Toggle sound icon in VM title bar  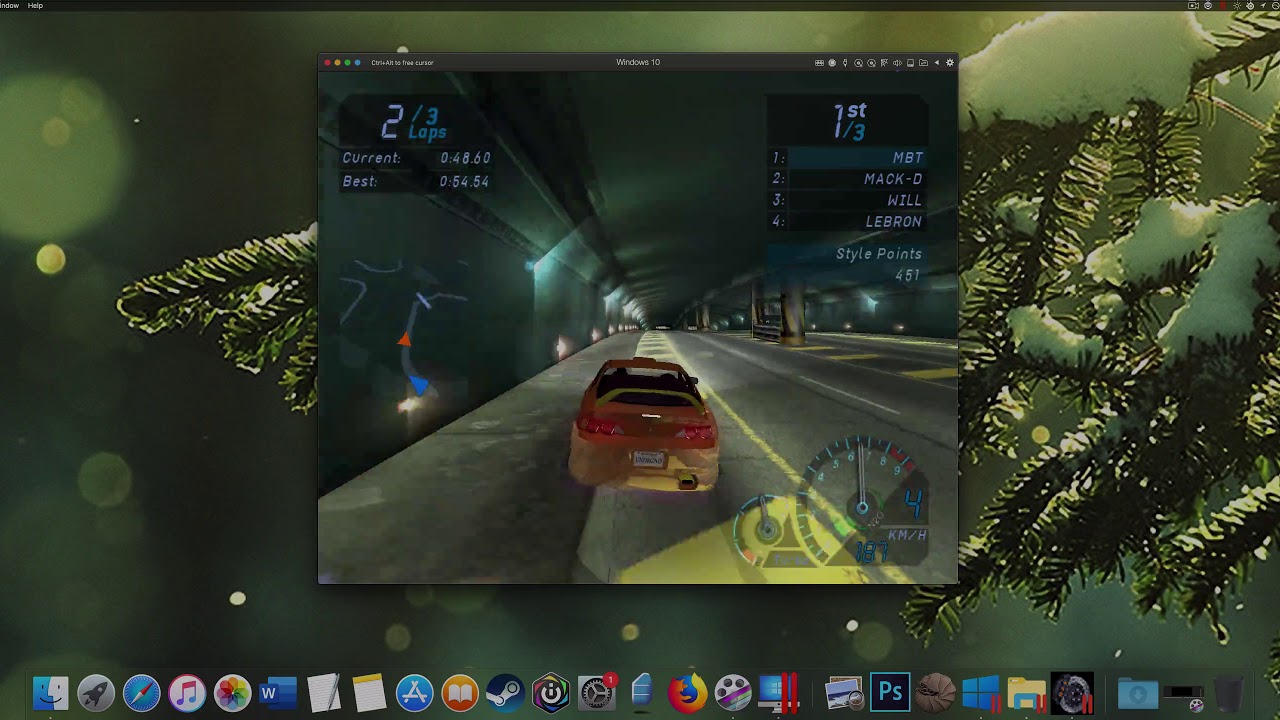pos(897,63)
